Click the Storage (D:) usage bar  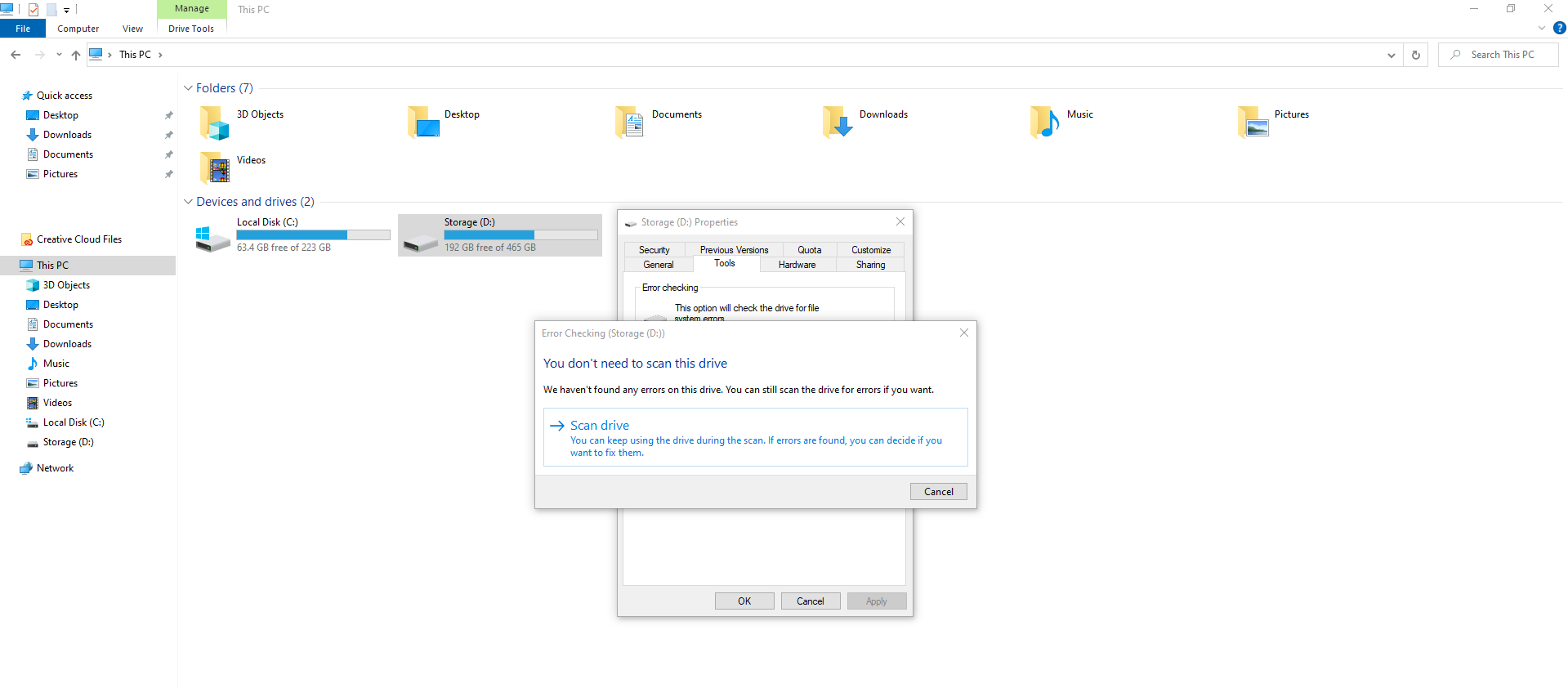click(x=520, y=235)
